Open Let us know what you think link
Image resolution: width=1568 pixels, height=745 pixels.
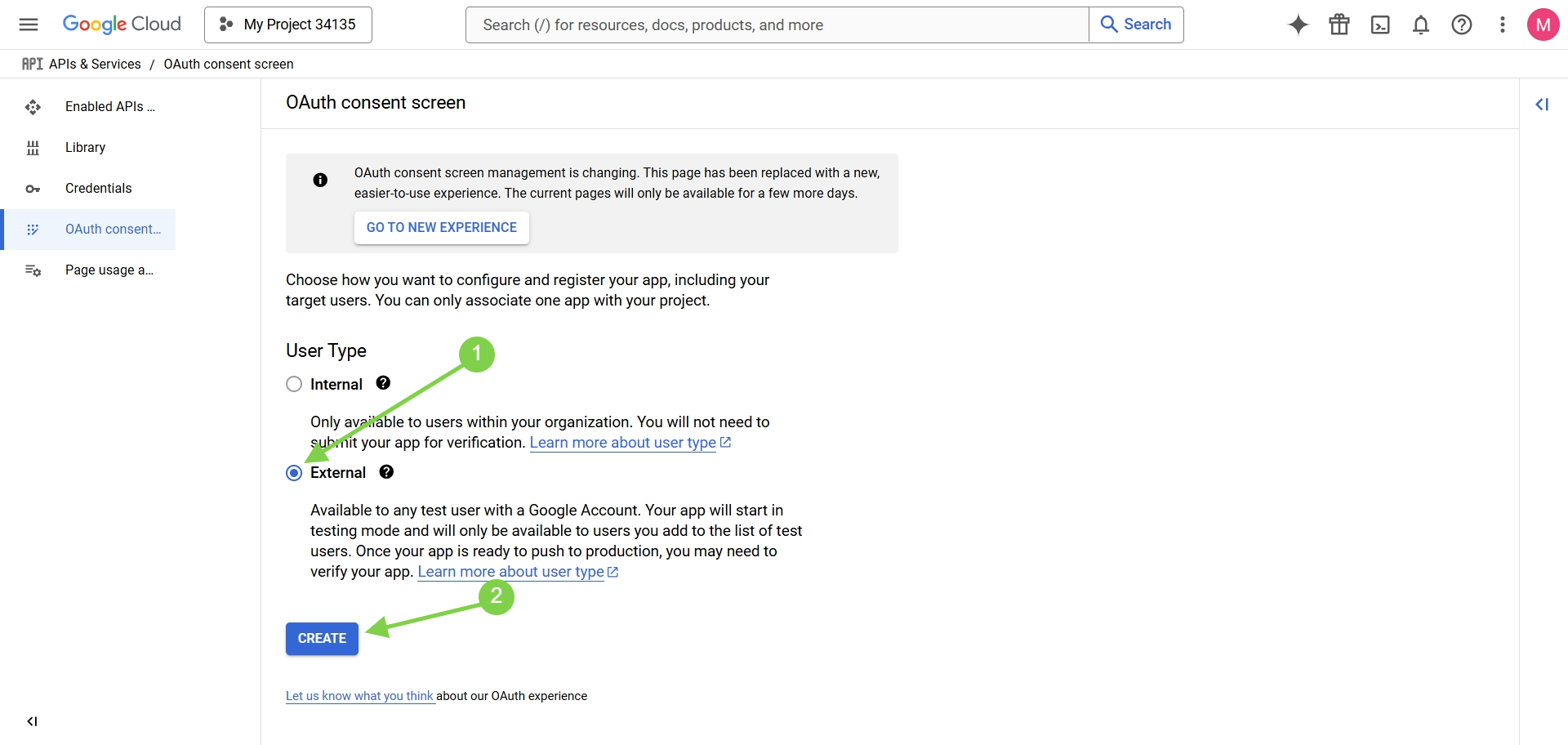click(360, 696)
